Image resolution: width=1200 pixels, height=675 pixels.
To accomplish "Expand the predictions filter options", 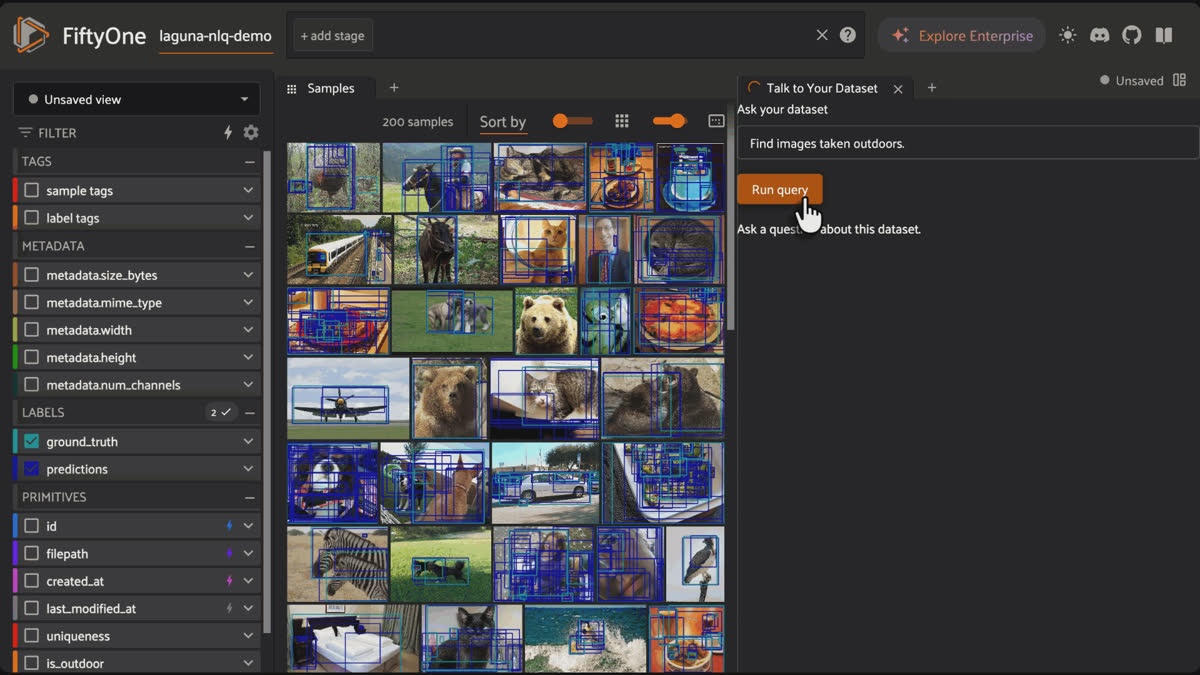I will (x=248, y=469).
